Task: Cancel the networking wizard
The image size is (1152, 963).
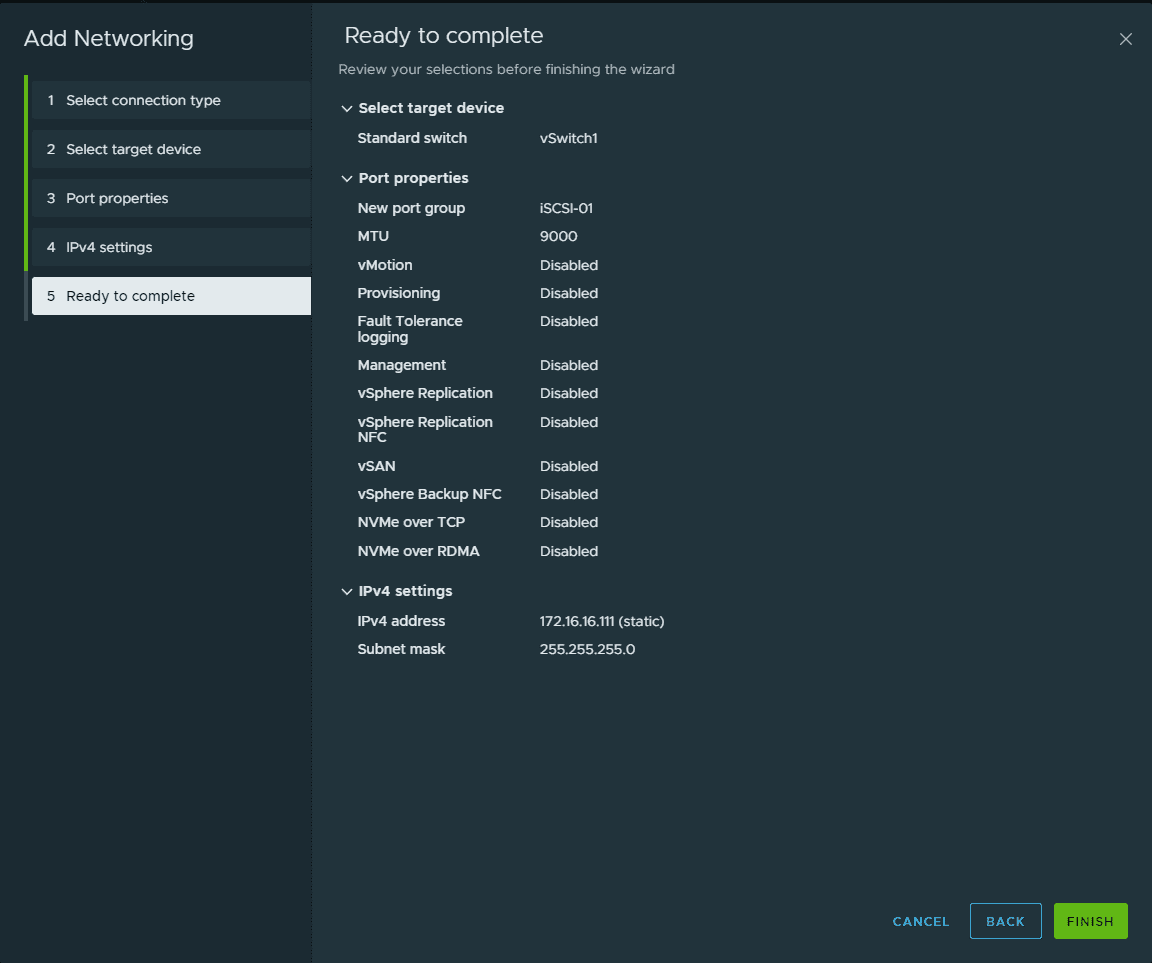Action: coord(921,921)
